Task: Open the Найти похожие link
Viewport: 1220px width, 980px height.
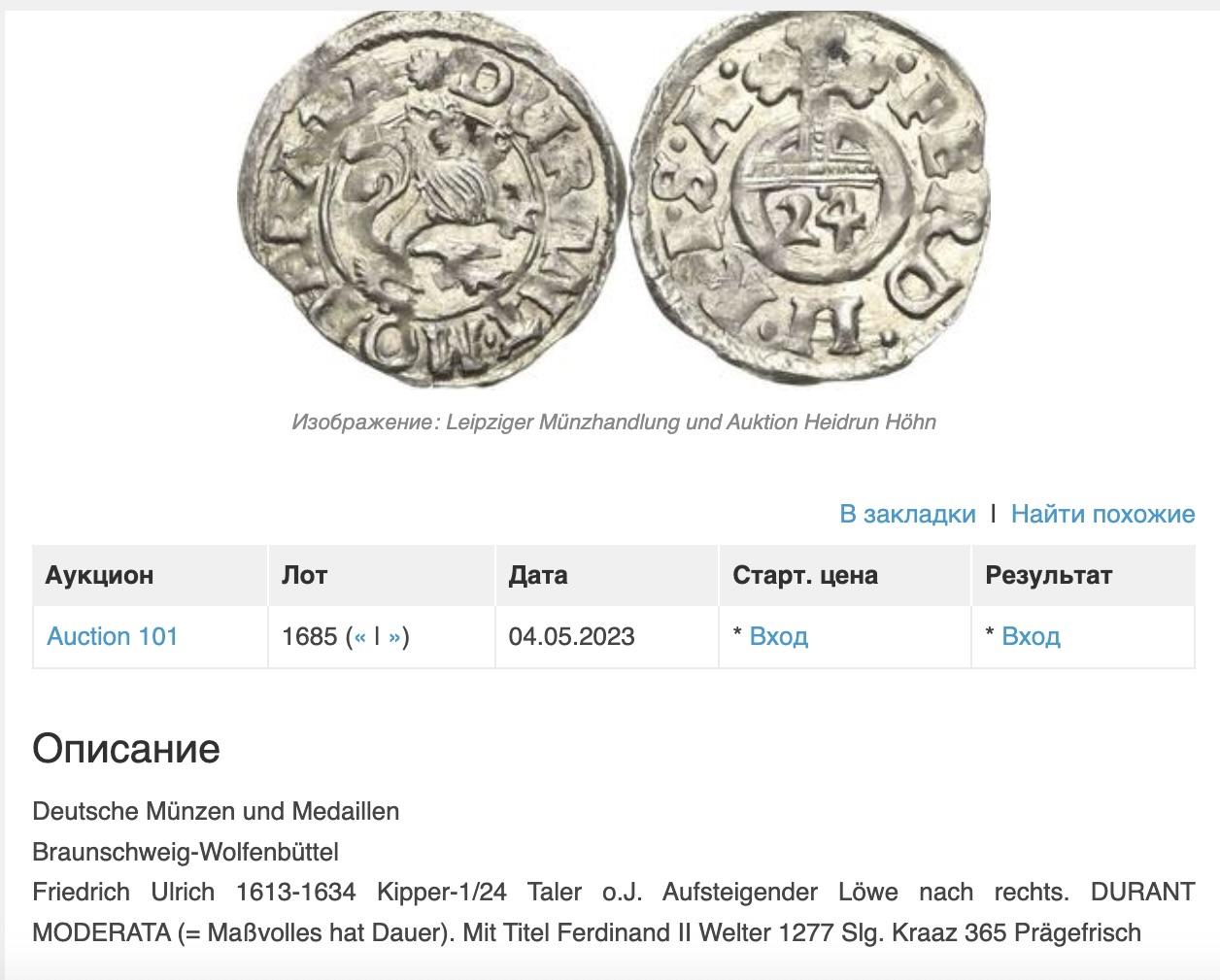Action: pos(1102,514)
